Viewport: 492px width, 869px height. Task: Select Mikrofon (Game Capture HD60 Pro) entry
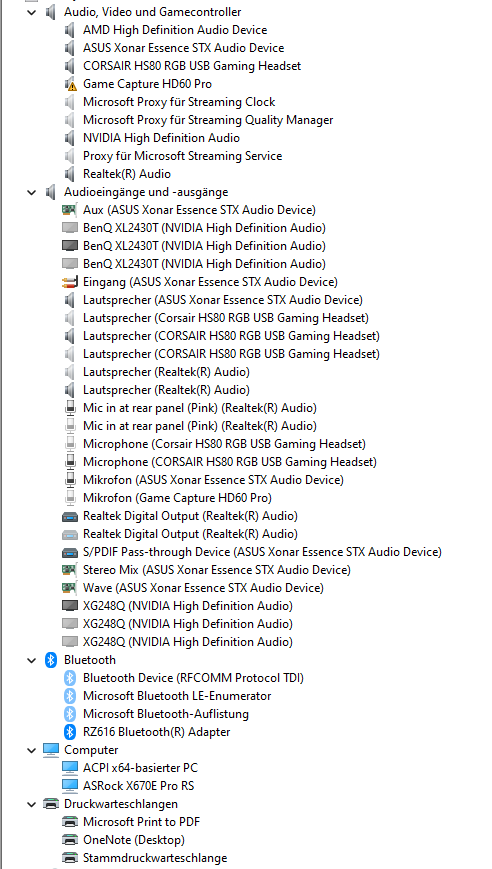pos(177,498)
